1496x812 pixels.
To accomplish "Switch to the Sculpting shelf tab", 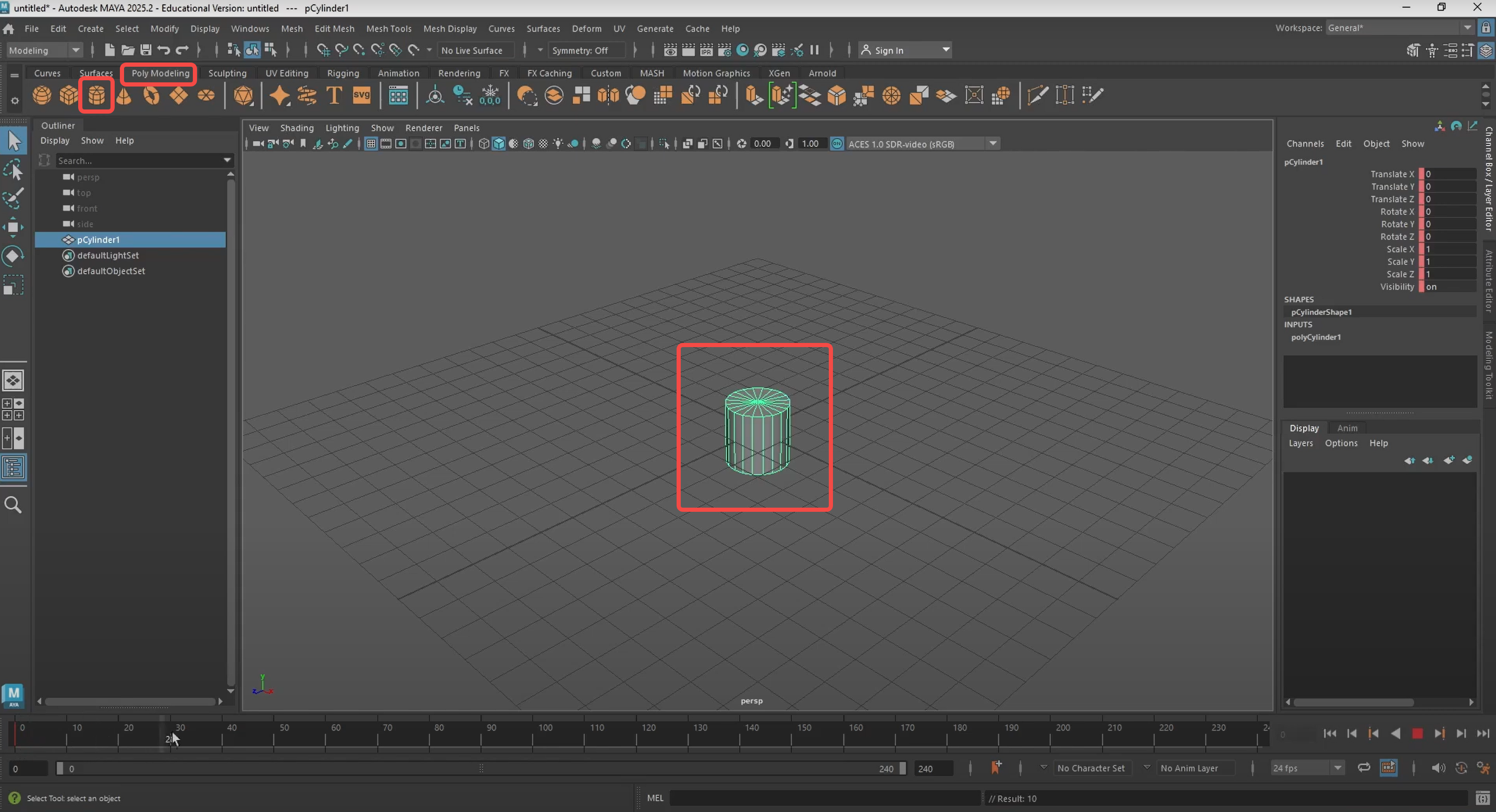I will pyautogui.click(x=228, y=73).
